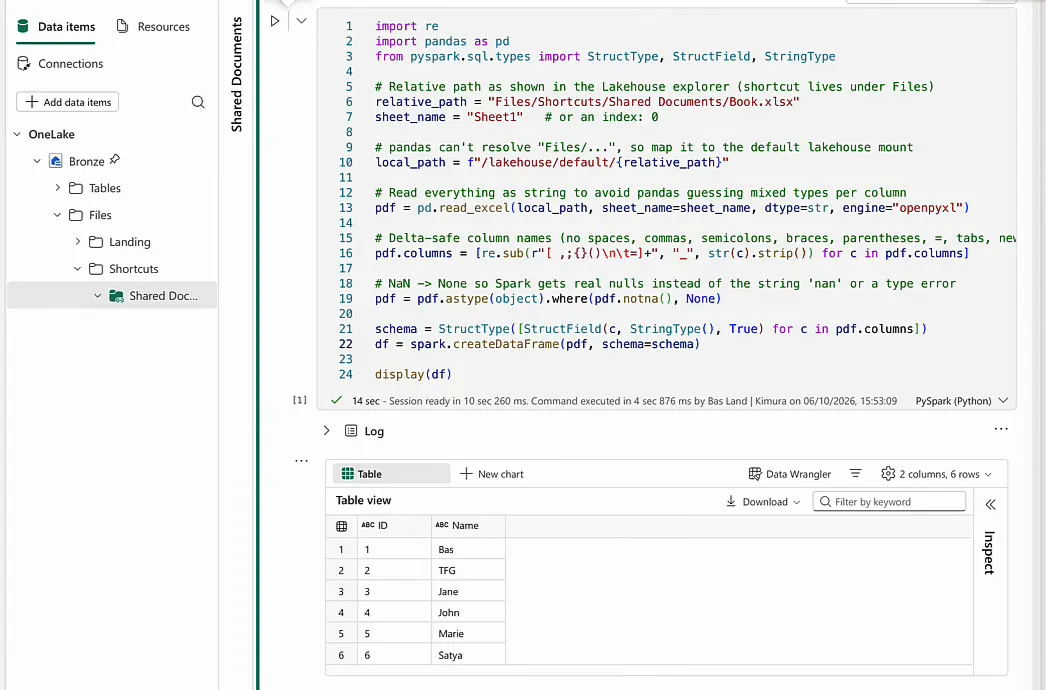Collapse the OneLake tree node
The width and height of the screenshot is (1046, 690).
(17, 134)
